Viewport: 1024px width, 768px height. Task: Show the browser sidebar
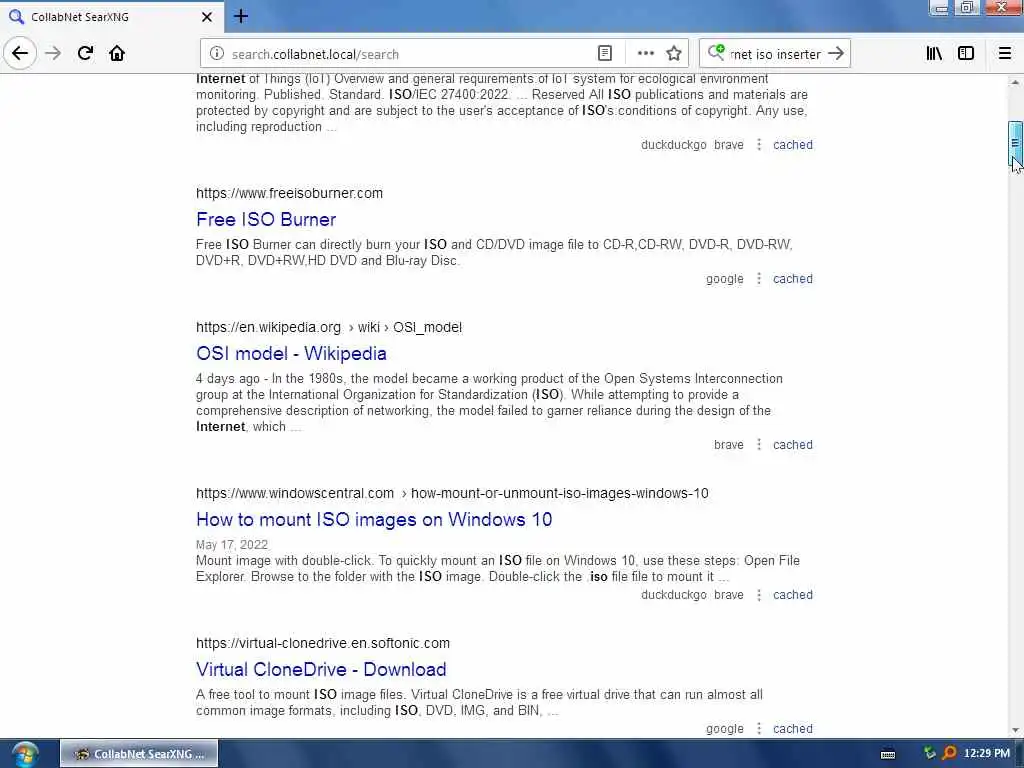pos(966,54)
